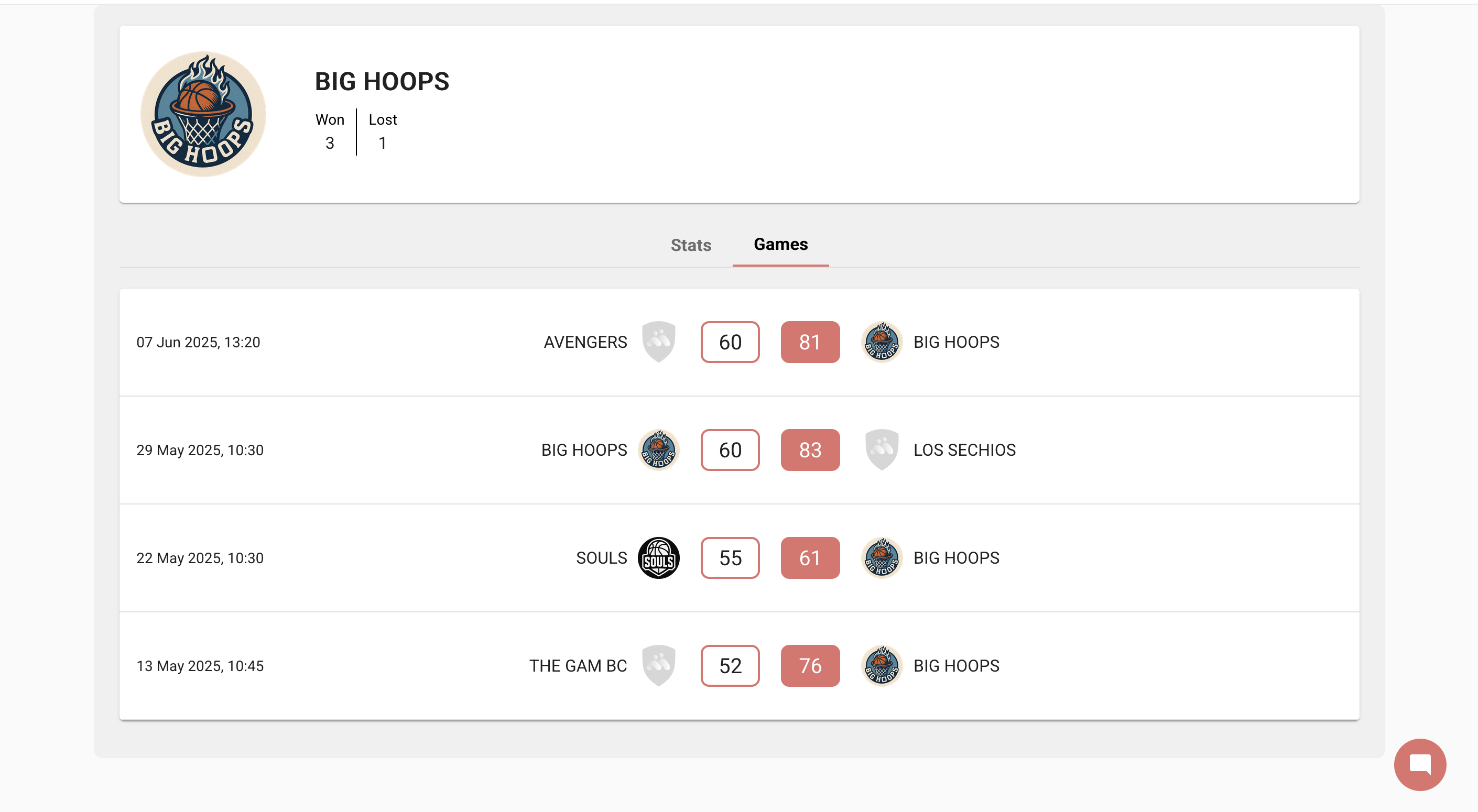Select the Games tab

780,245
